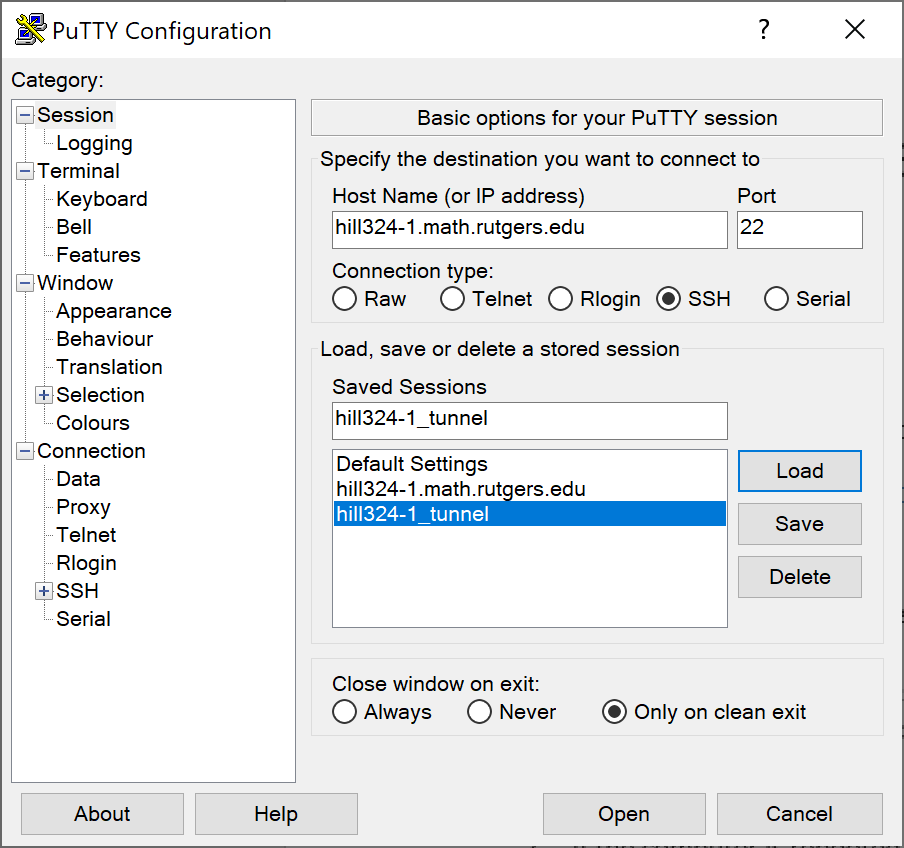Click the Delete session button
Screen dimensions: 904x848
coord(800,577)
